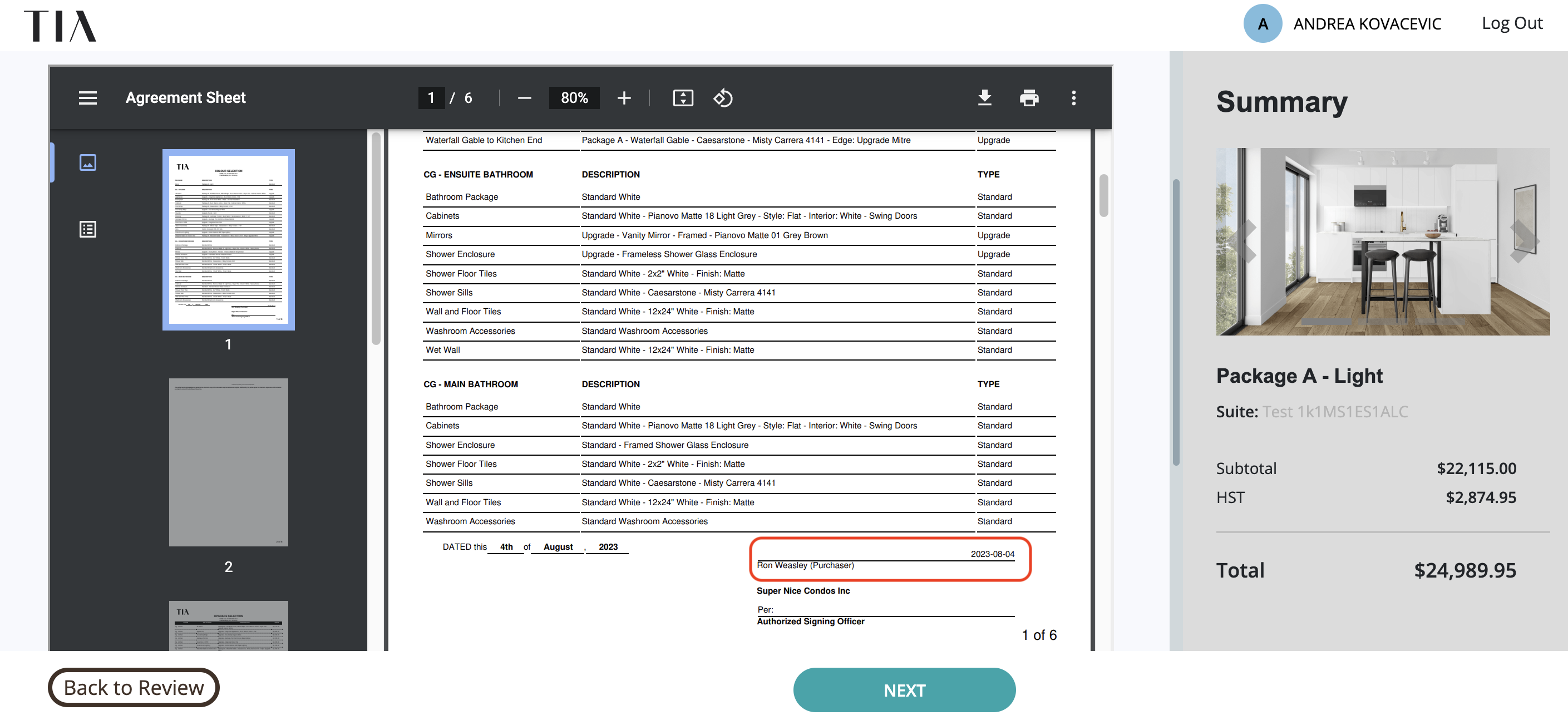This screenshot has width=1568, height=720.
Task: Click the fit to page icon
Action: (x=683, y=98)
